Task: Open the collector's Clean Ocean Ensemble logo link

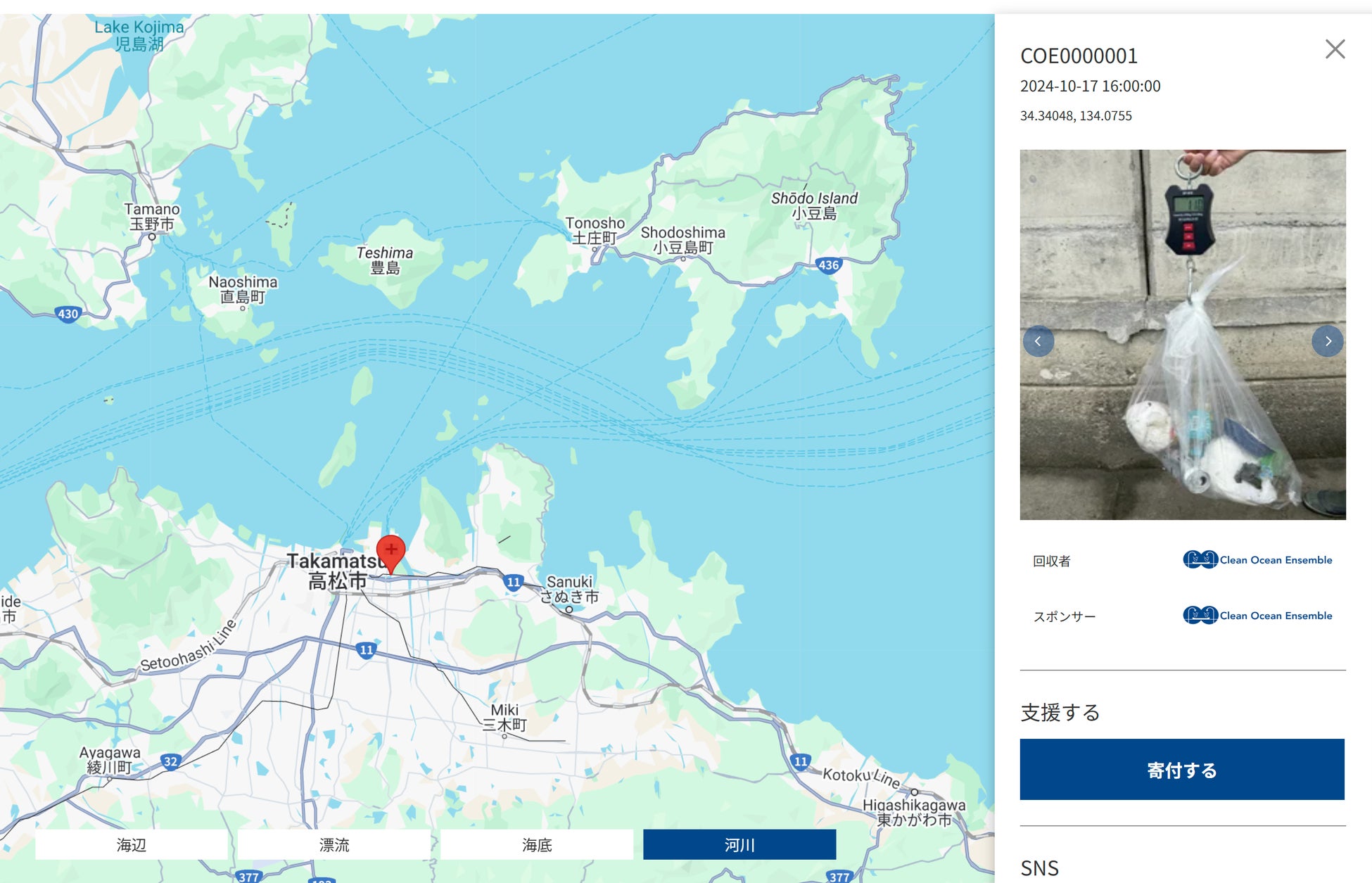Action: point(1257,560)
